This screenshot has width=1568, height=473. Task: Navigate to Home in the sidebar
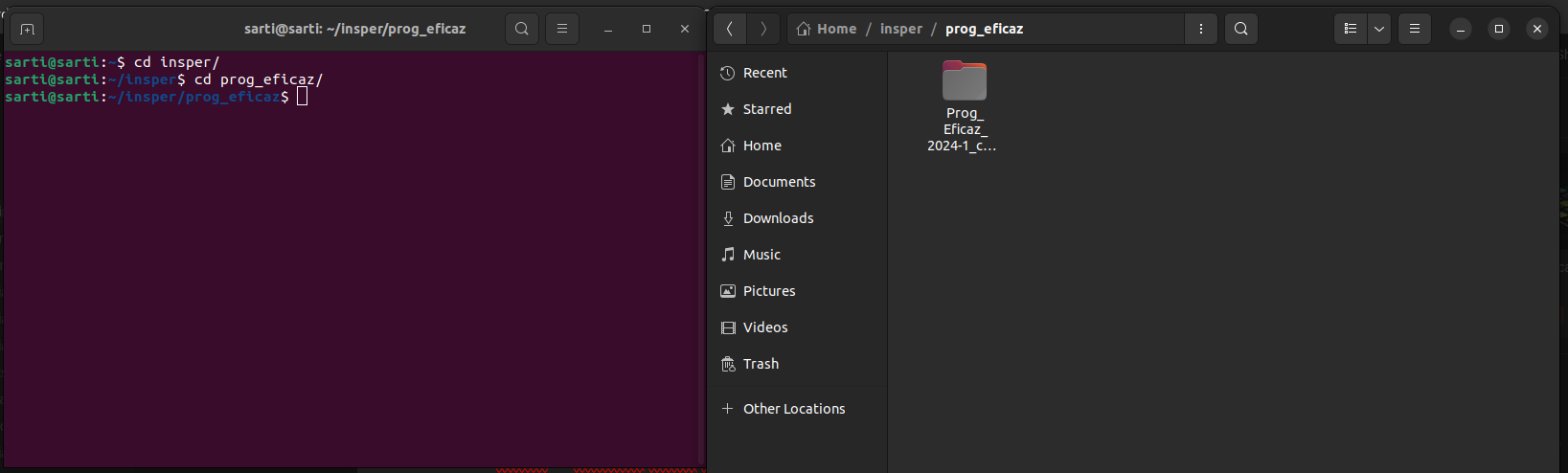click(x=761, y=146)
